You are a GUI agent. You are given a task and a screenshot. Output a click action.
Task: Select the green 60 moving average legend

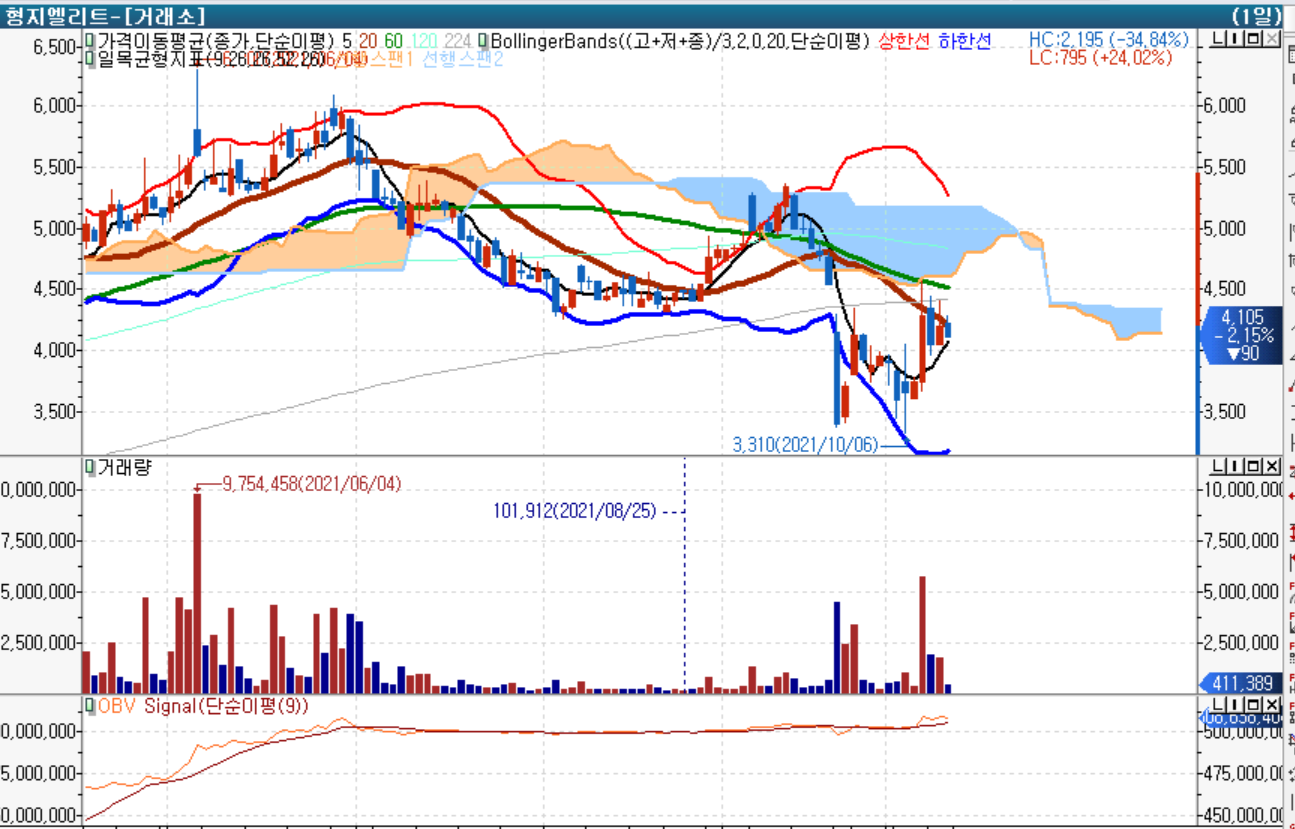tap(394, 41)
